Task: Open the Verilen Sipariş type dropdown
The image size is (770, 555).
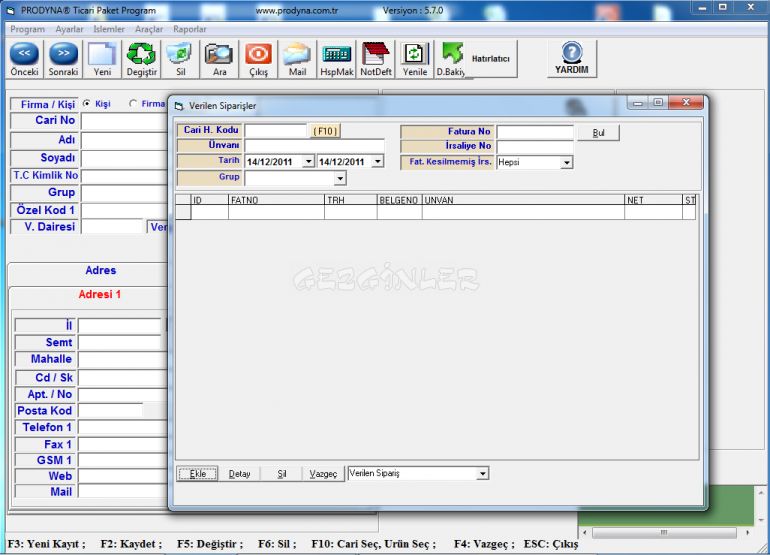Action: point(483,473)
